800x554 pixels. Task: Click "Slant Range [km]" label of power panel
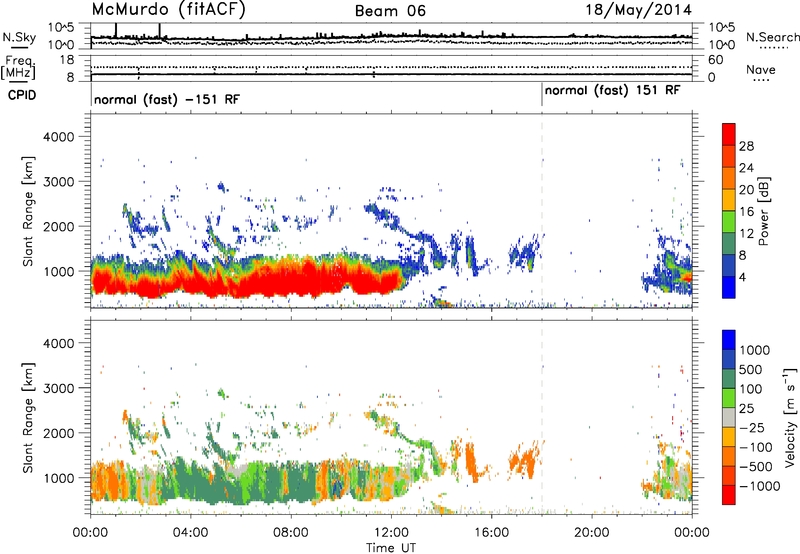click(28, 211)
